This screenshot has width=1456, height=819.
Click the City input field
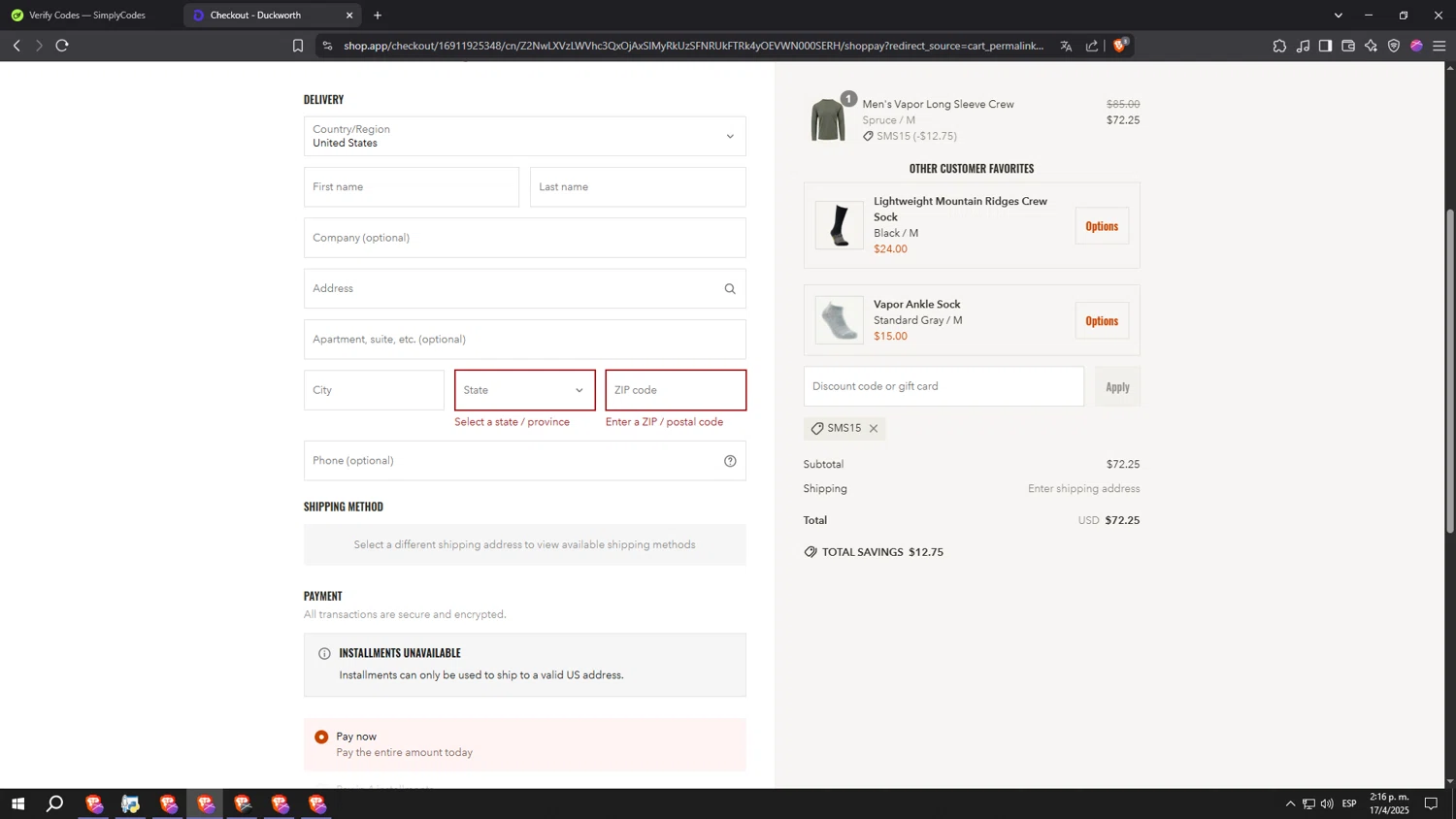click(374, 390)
